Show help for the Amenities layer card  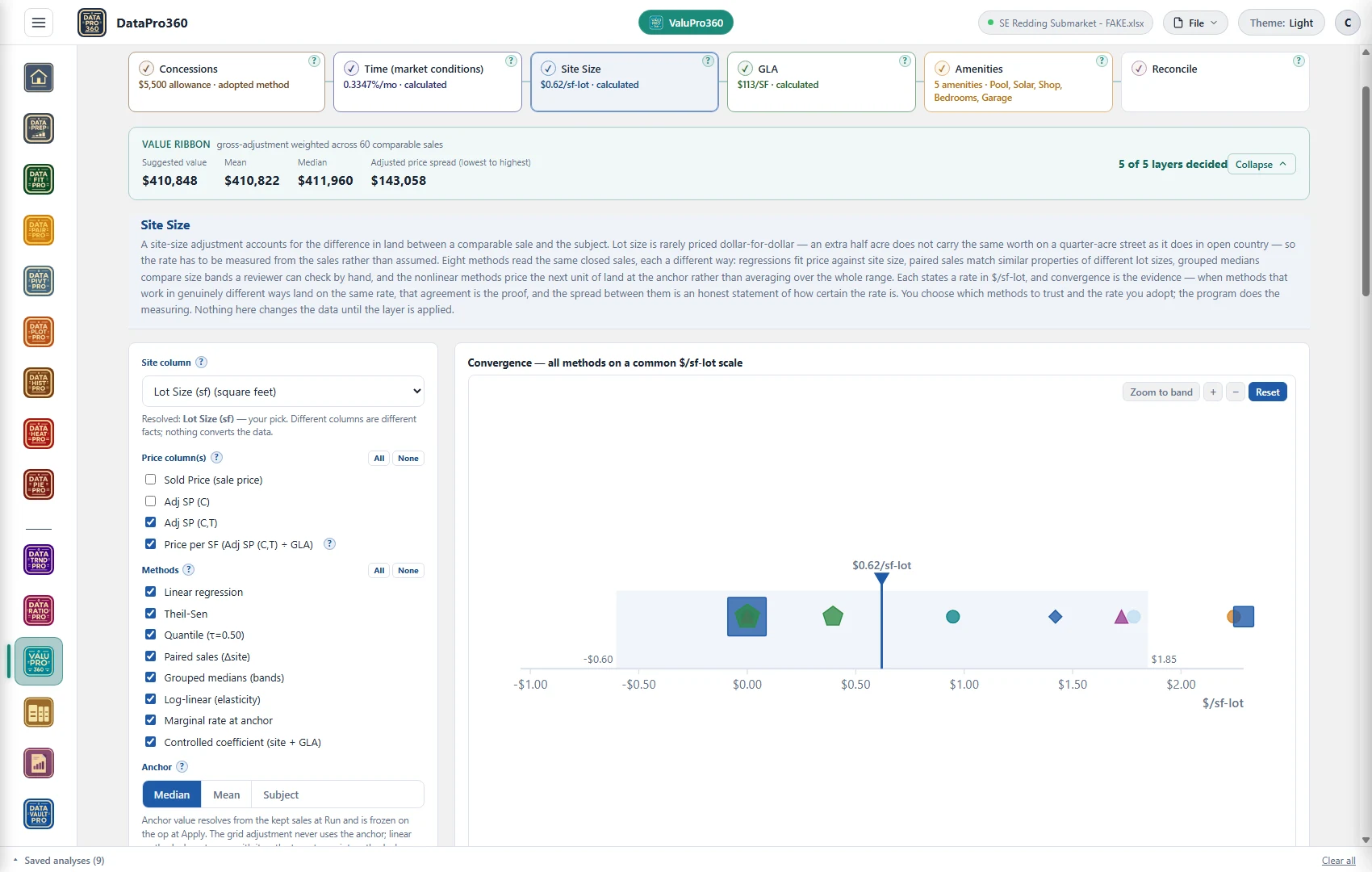coord(1102,61)
